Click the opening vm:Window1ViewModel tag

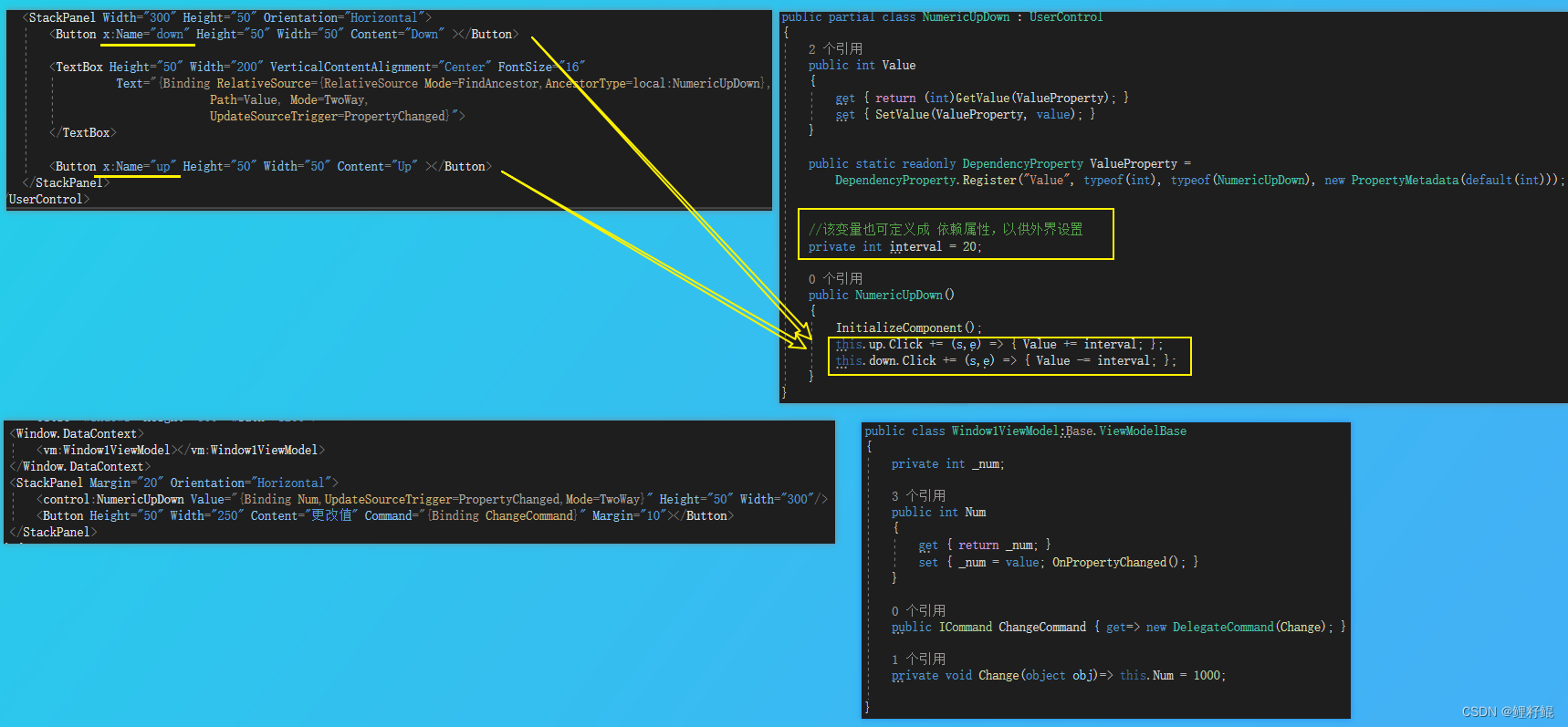(x=107, y=450)
